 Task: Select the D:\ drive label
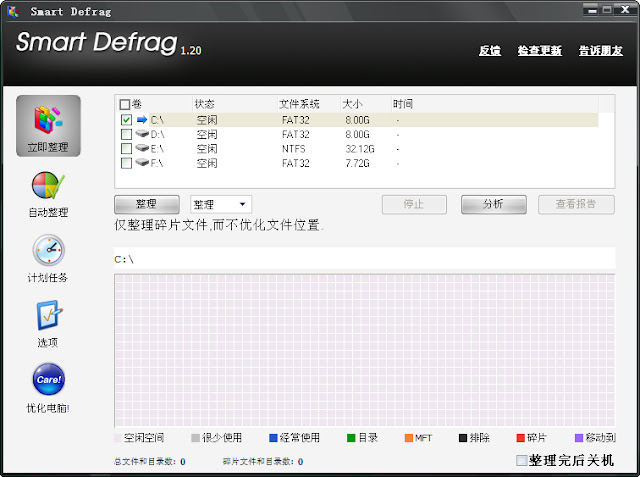[x=158, y=134]
